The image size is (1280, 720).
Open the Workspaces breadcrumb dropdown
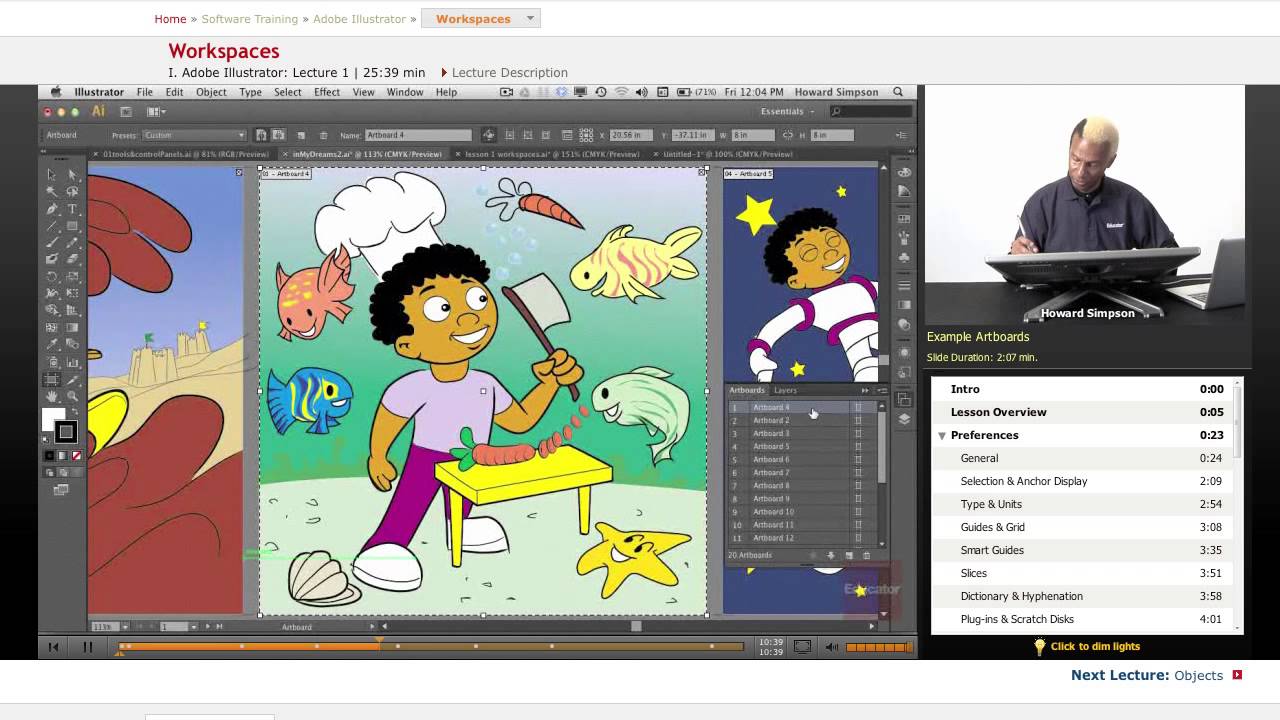pyautogui.click(x=481, y=19)
